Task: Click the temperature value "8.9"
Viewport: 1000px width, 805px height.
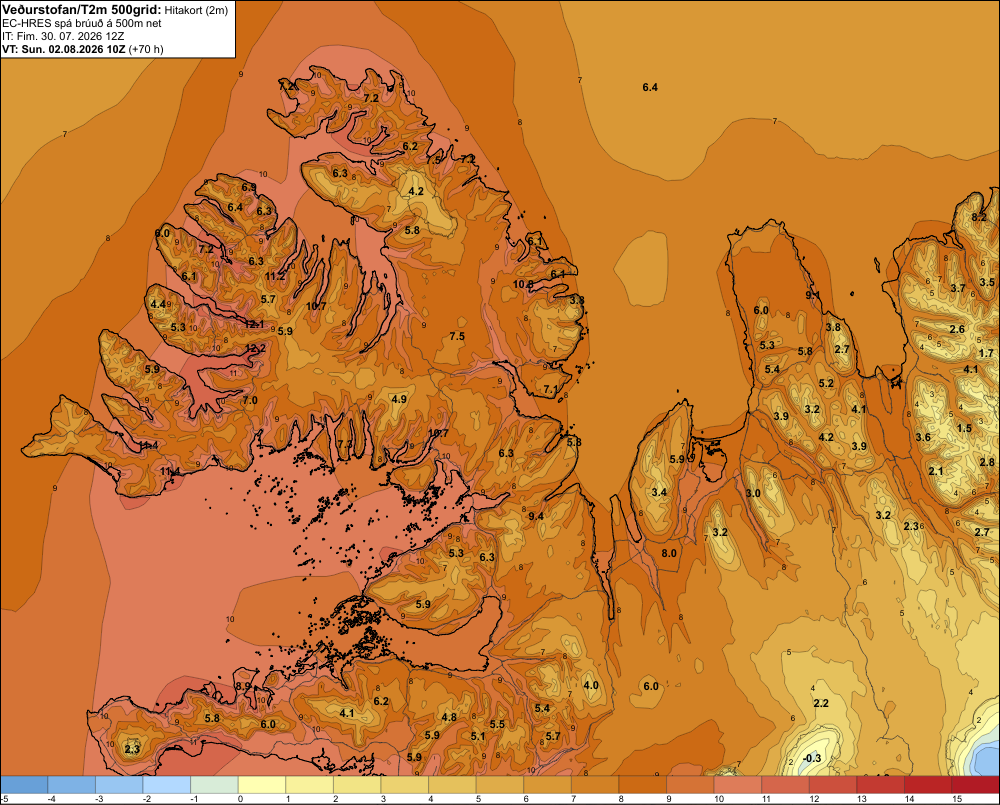Action: (x=243, y=686)
